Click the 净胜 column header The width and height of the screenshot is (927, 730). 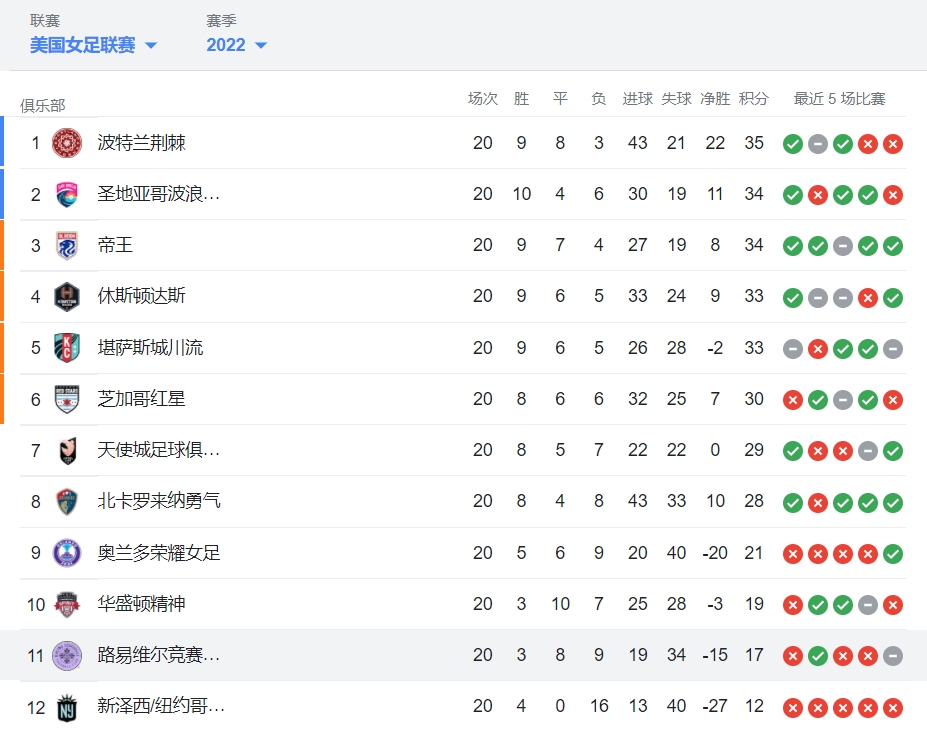pyautogui.click(x=715, y=99)
